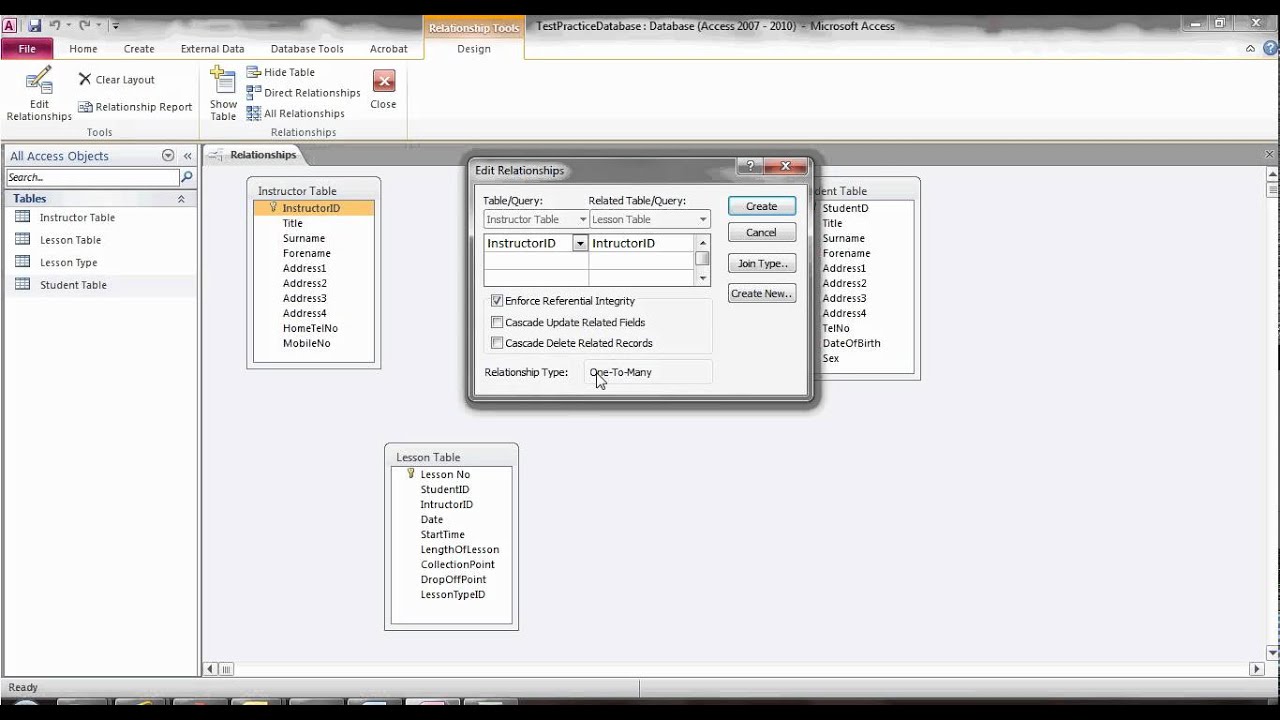This screenshot has height=720, width=1280.
Task: Click the Hide Table icon
Action: (254, 72)
